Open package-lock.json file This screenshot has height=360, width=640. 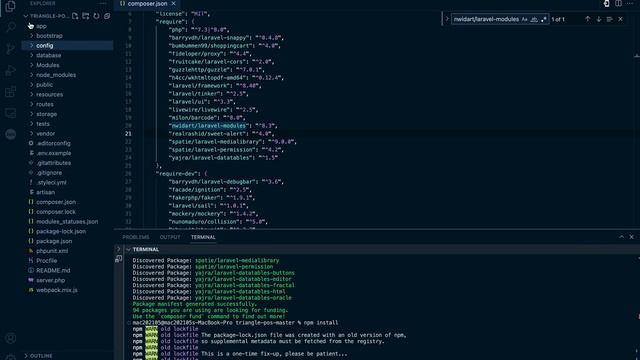coord(61,231)
